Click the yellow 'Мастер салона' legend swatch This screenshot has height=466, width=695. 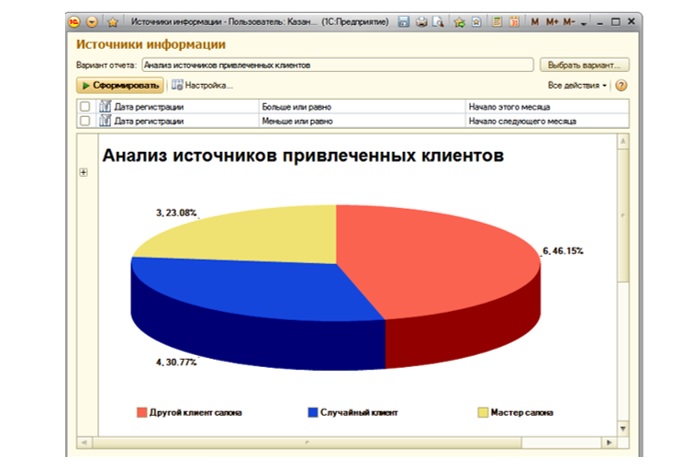[x=483, y=412]
